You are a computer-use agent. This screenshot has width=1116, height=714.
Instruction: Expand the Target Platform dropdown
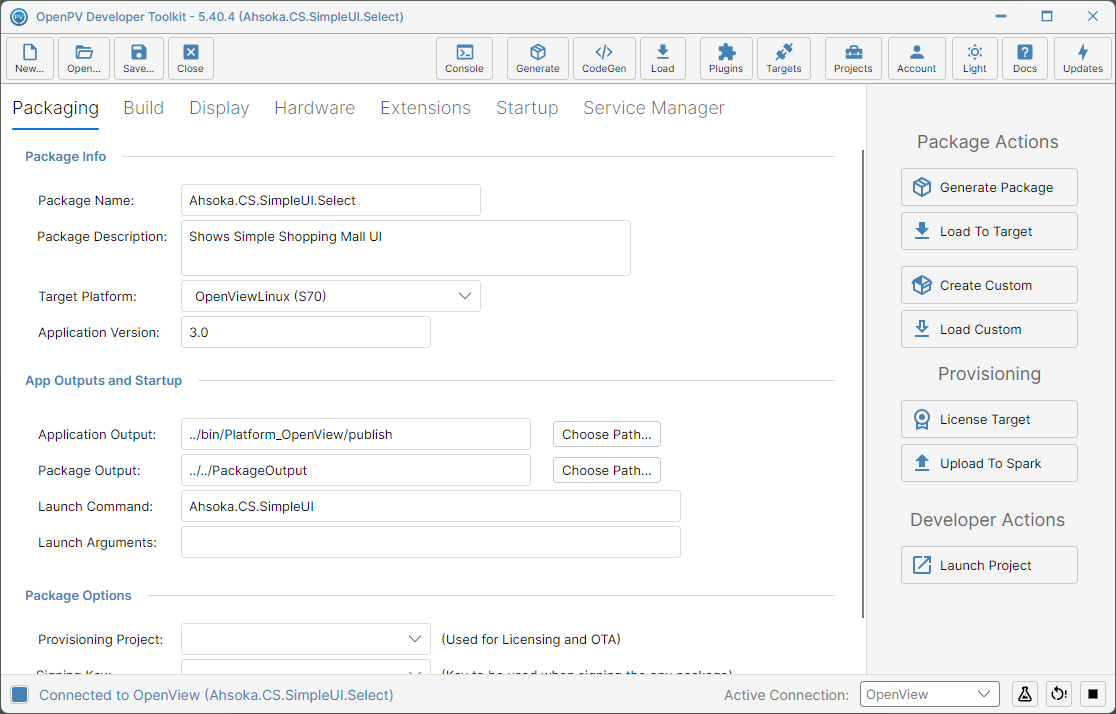pos(331,296)
